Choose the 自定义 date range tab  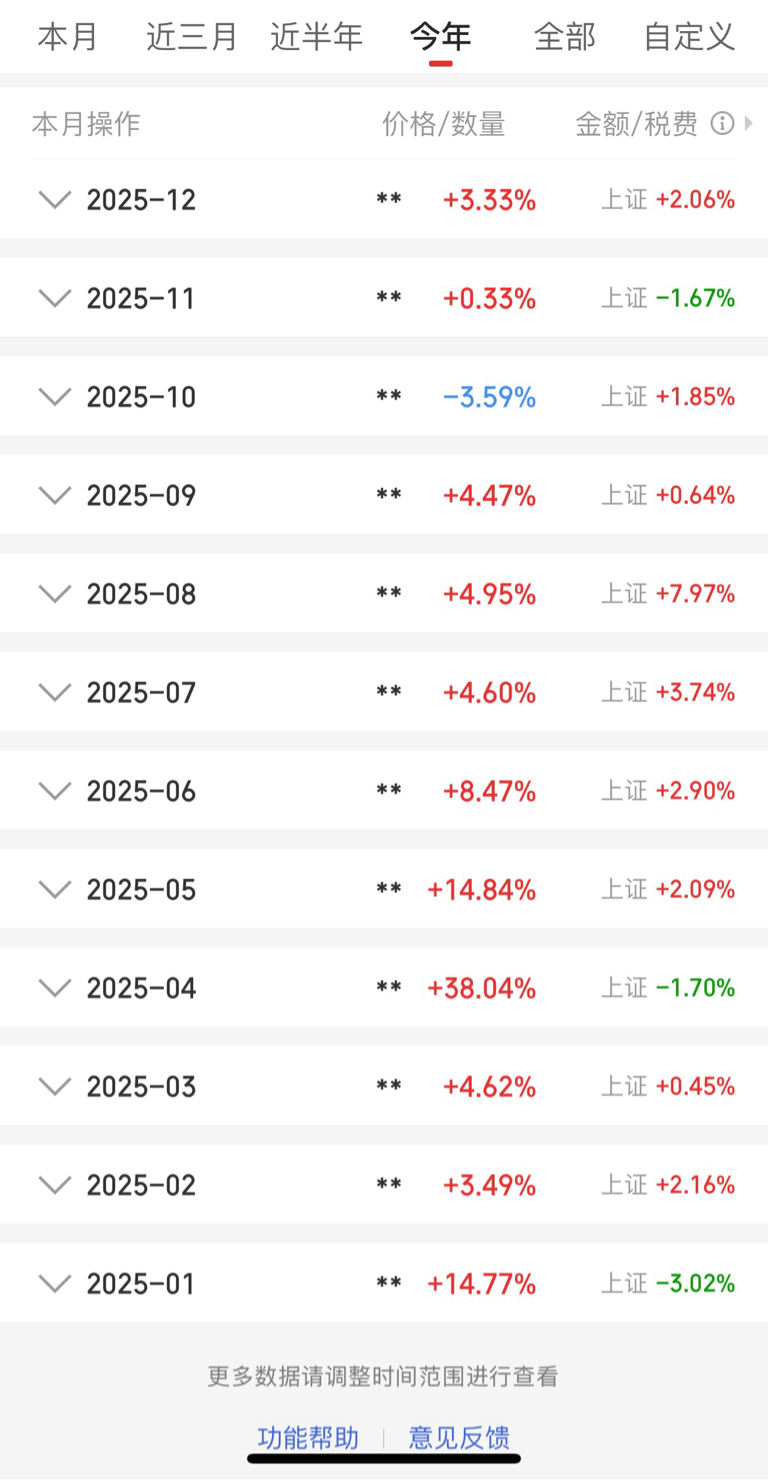(689, 38)
